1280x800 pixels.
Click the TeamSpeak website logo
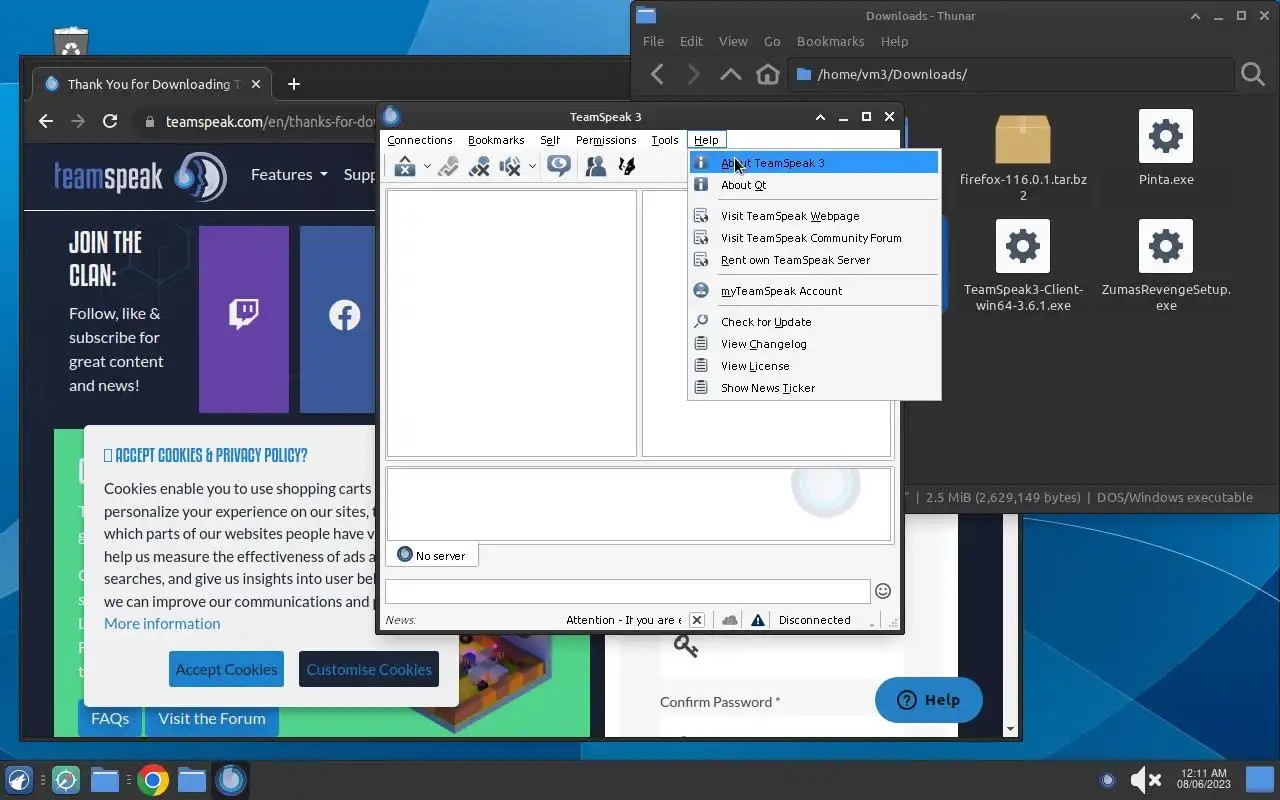pos(140,176)
